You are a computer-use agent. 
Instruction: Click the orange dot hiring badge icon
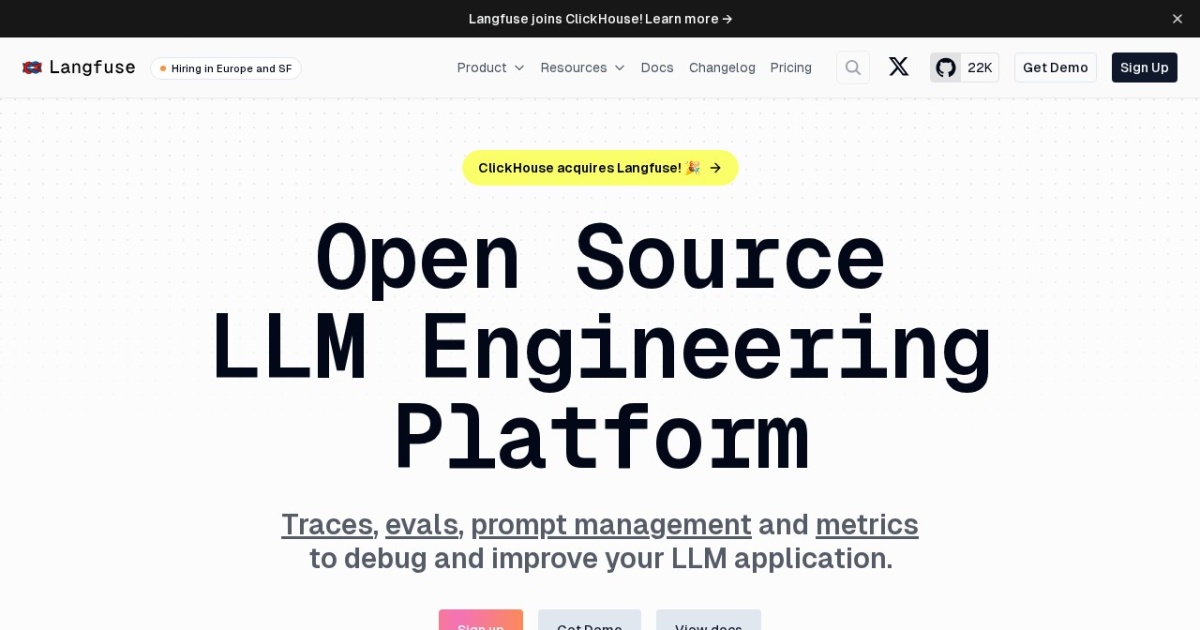163,68
